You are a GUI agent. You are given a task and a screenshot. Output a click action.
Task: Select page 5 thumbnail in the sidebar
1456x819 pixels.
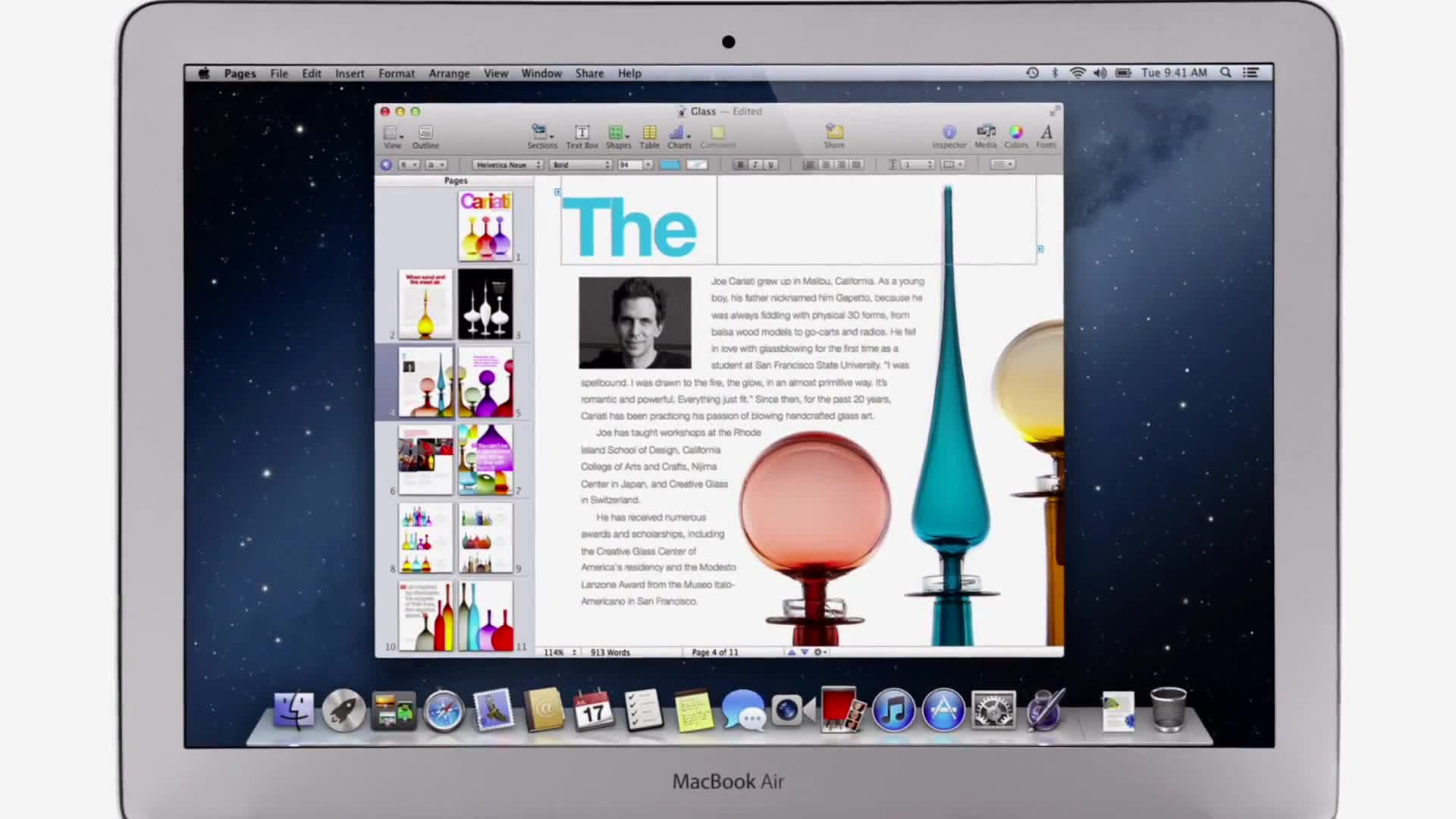click(486, 381)
